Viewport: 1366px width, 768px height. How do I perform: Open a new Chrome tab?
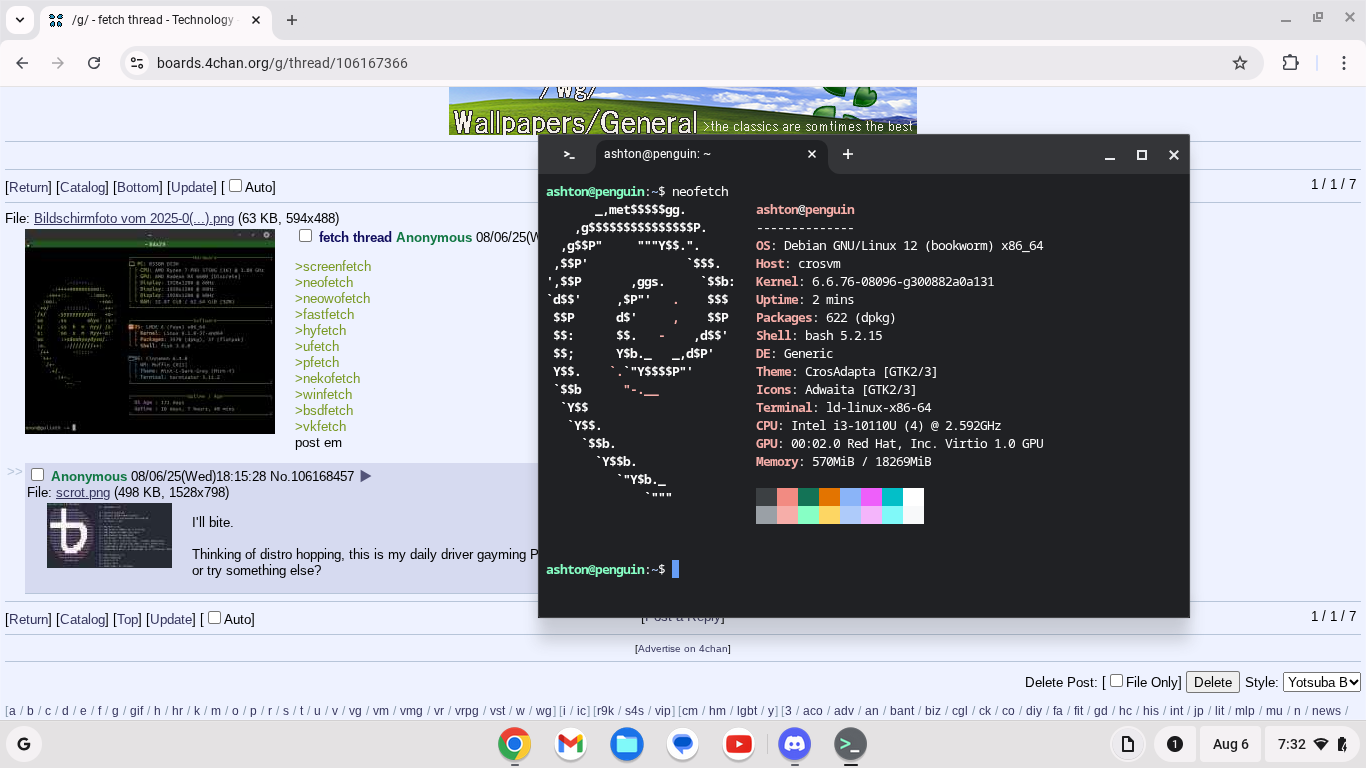pyautogui.click(x=292, y=20)
